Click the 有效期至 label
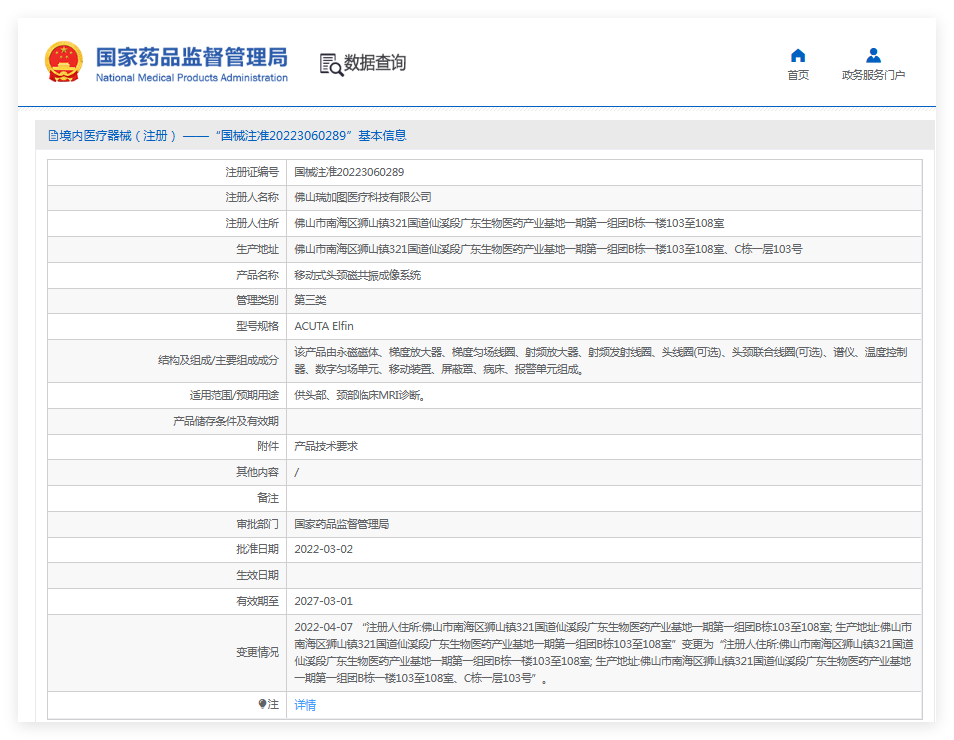This screenshot has height=740, width=954. [257, 601]
